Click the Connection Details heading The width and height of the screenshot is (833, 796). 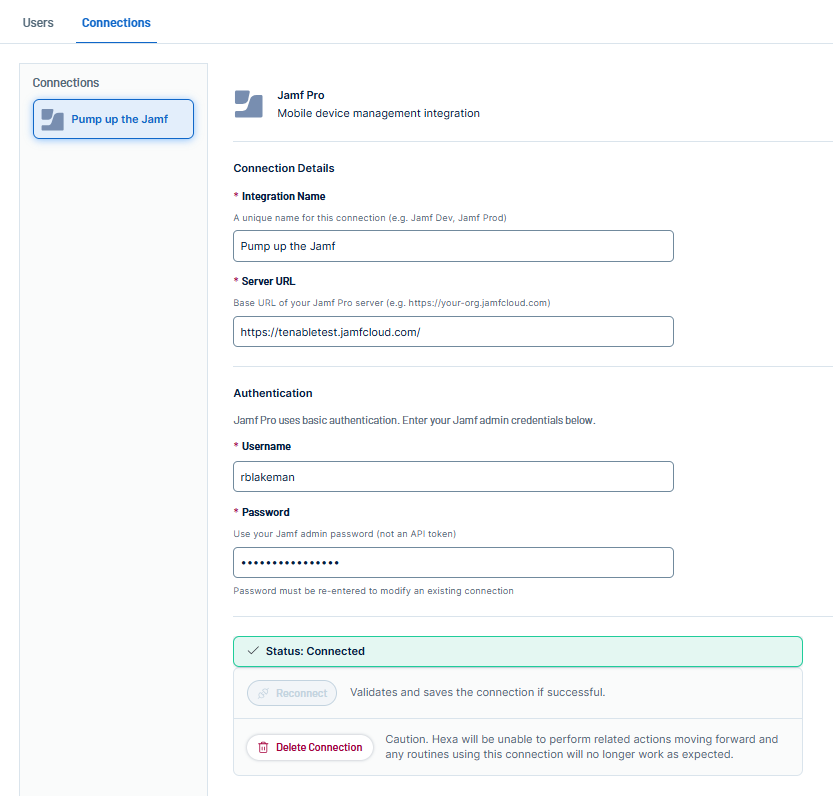[284, 168]
